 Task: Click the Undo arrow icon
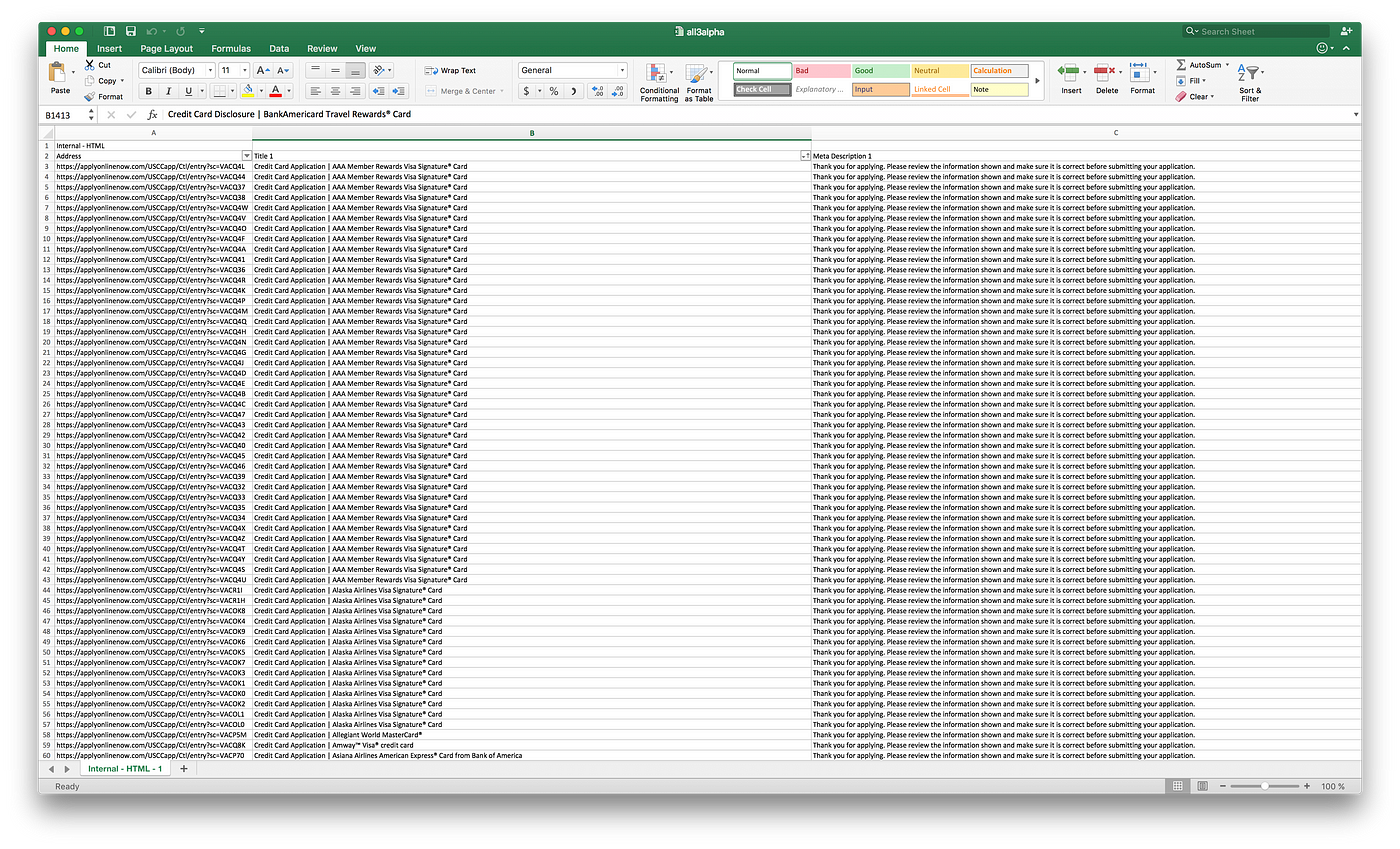pyautogui.click(x=151, y=32)
